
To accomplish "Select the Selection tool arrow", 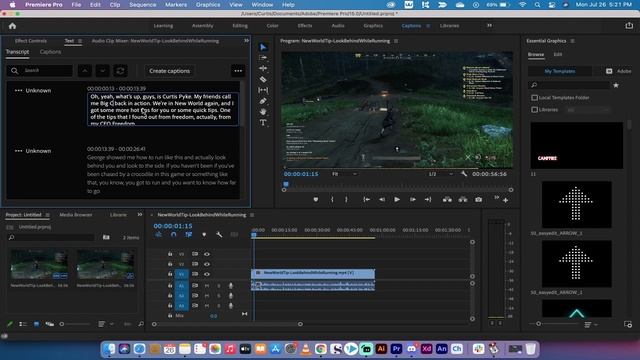I will 263,47.
